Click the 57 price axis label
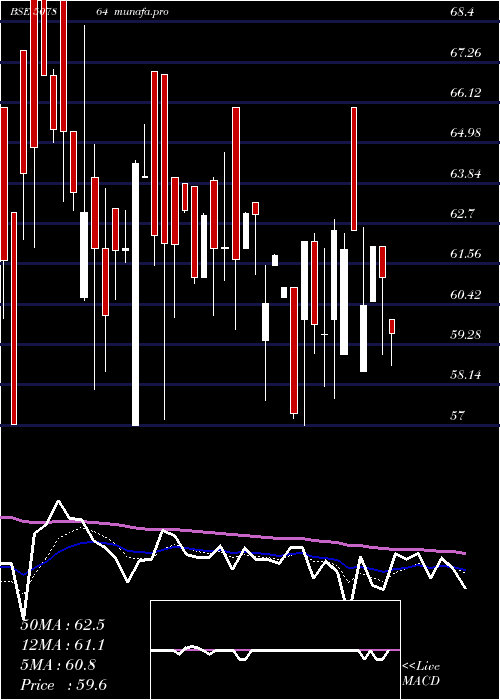Image resolution: width=500 pixels, height=700 pixels. point(458,415)
